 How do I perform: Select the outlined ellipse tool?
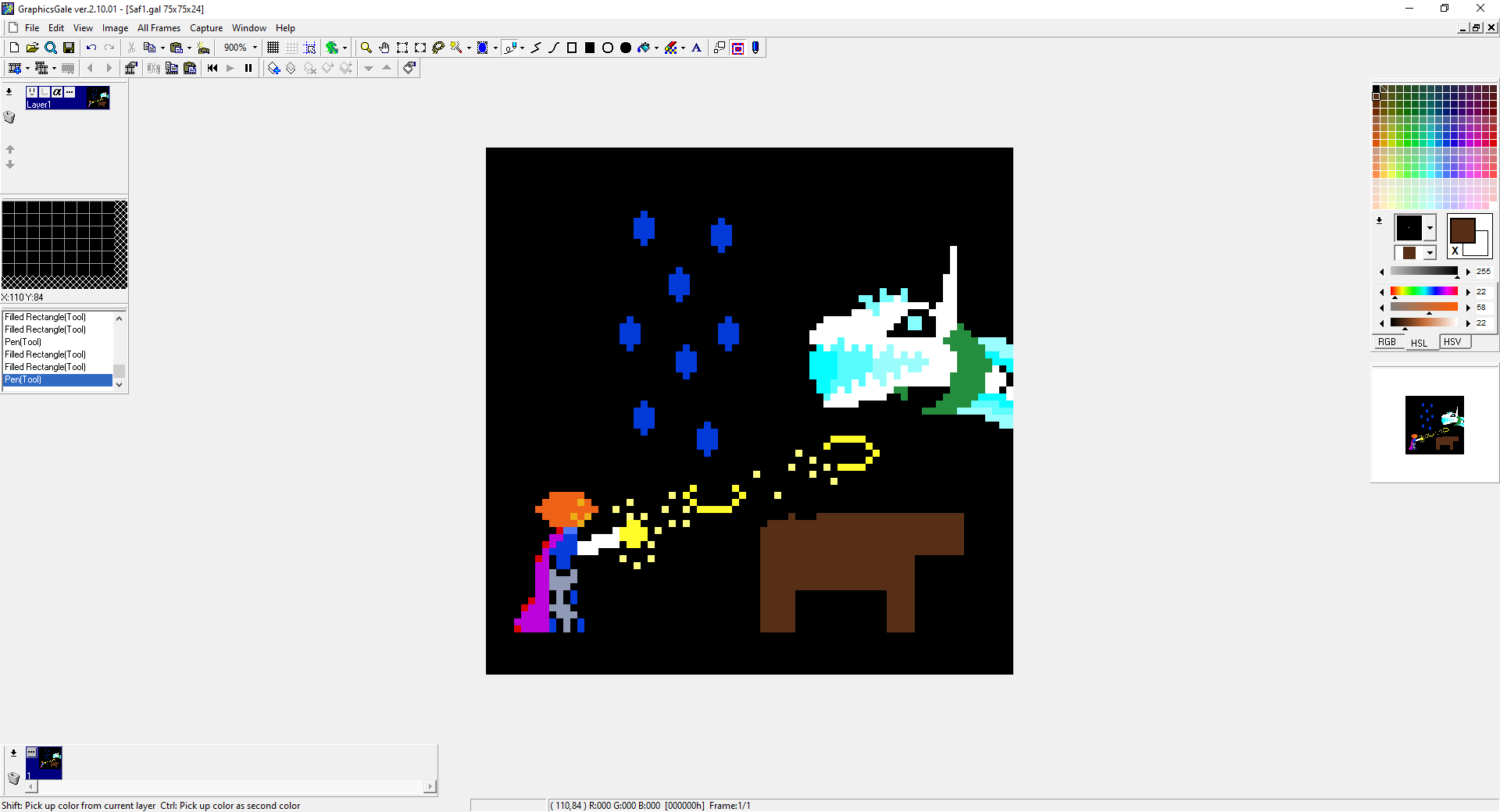pos(608,48)
